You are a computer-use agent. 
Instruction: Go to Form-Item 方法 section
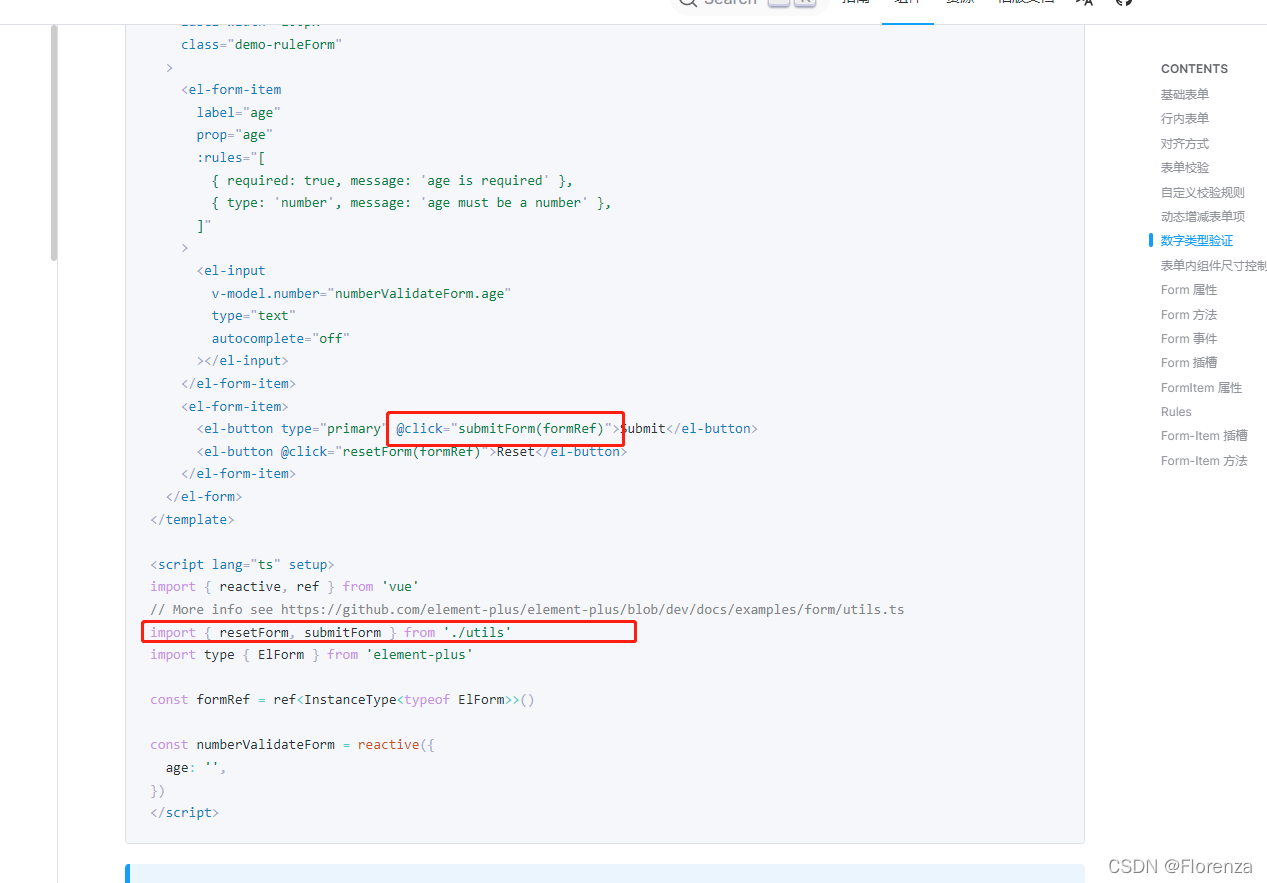1204,461
